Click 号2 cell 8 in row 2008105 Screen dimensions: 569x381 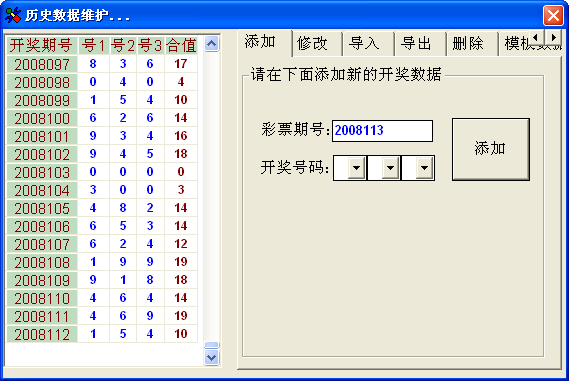click(123, 208)
